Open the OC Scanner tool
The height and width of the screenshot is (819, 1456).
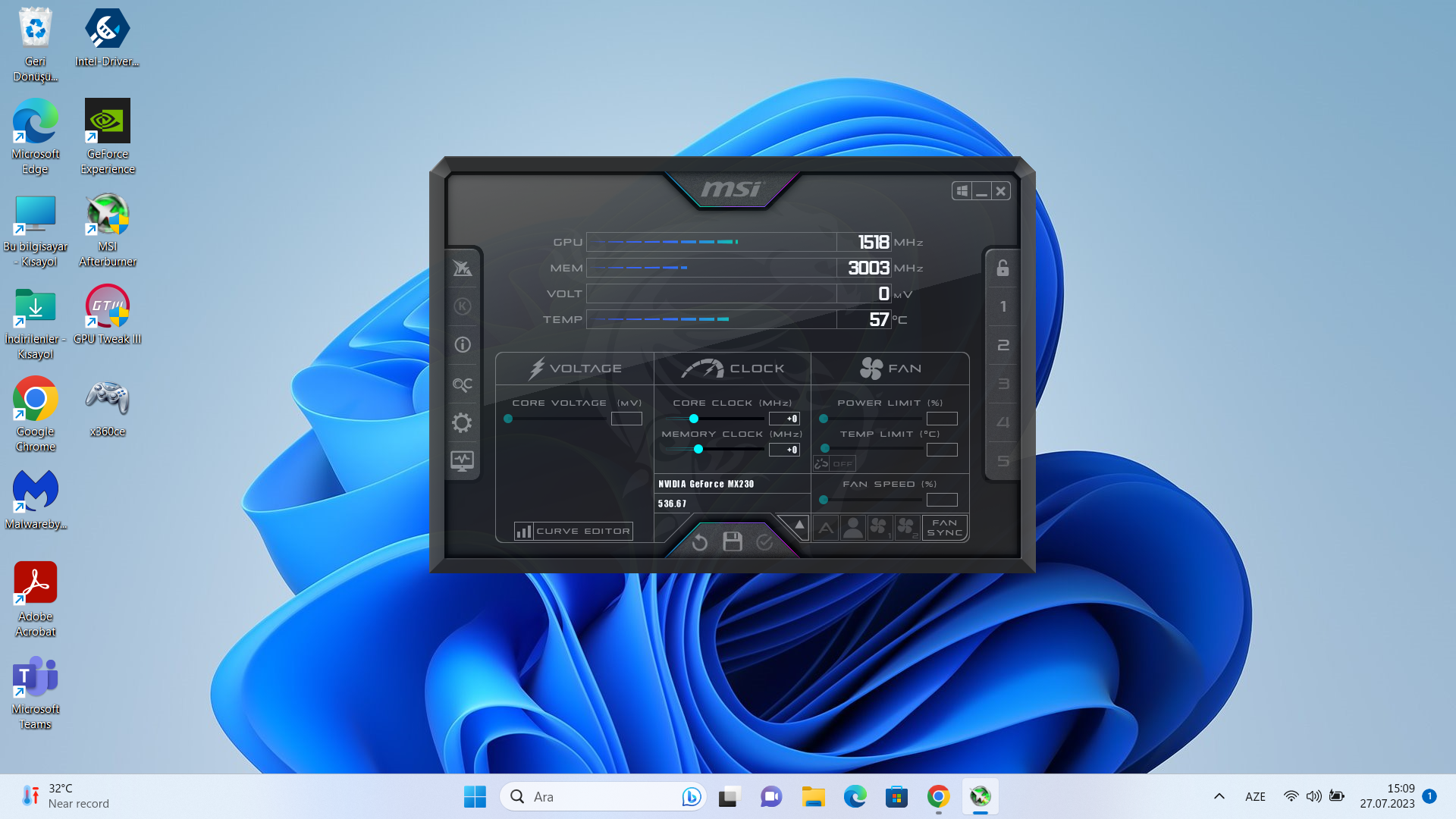click(462, 384)
